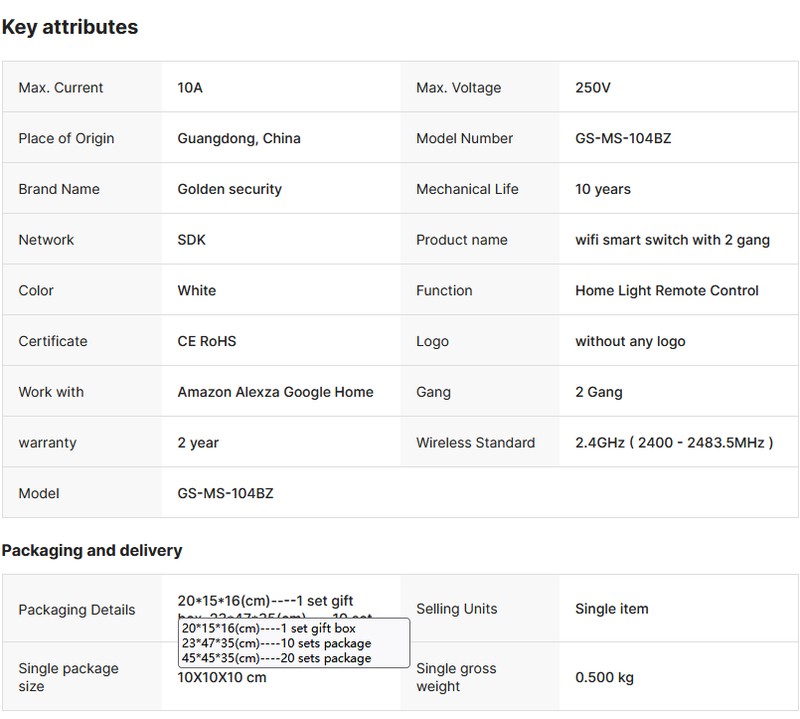
Task: Select the Max. Current value 10A
Action: (x=190, y=88)
